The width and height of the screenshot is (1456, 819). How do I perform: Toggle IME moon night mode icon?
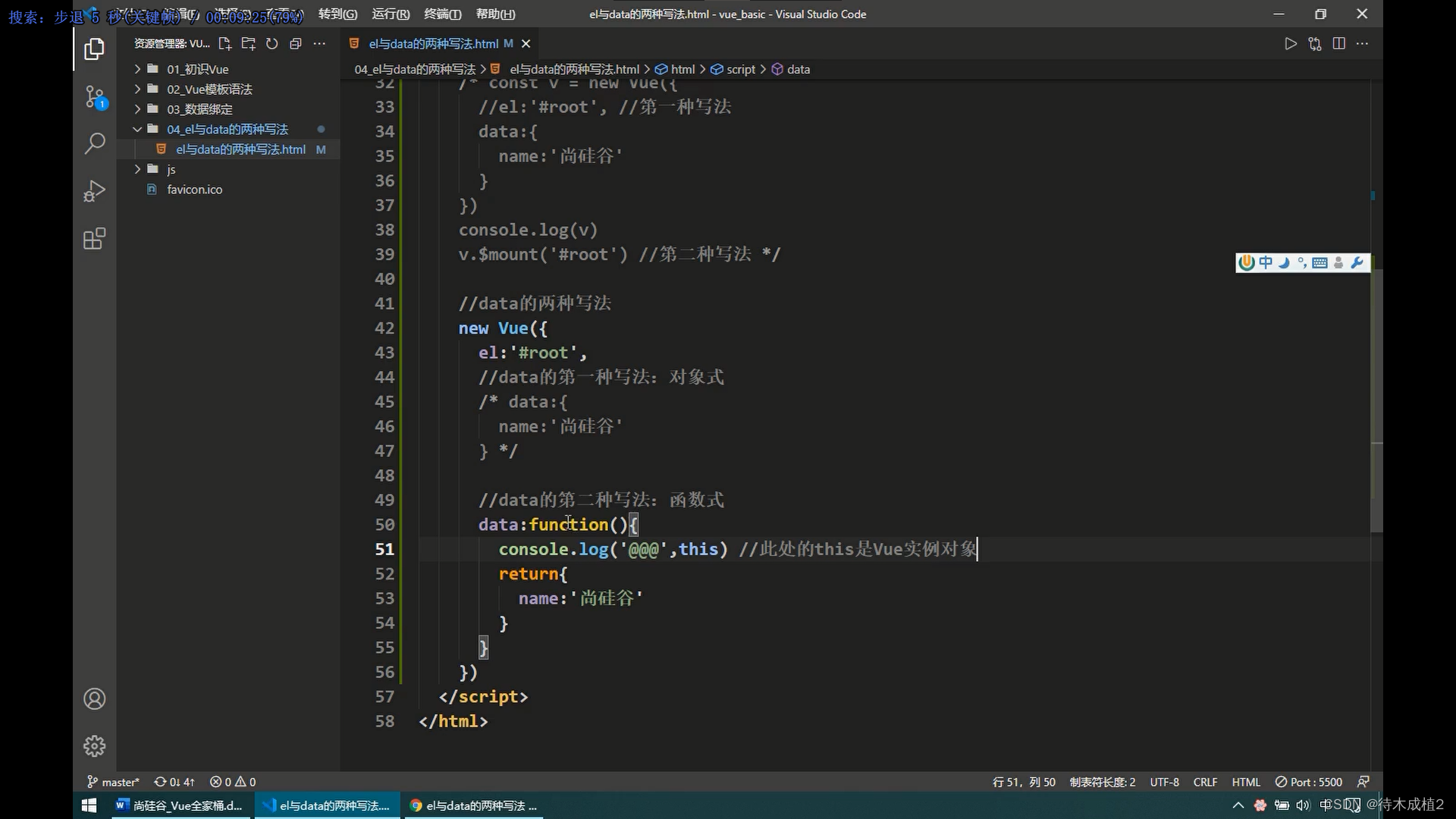click(1284, 262)
